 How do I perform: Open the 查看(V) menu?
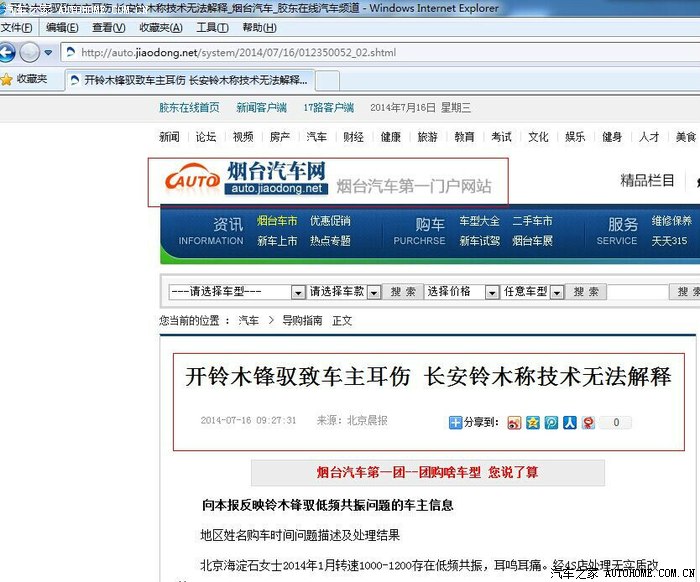108,28
